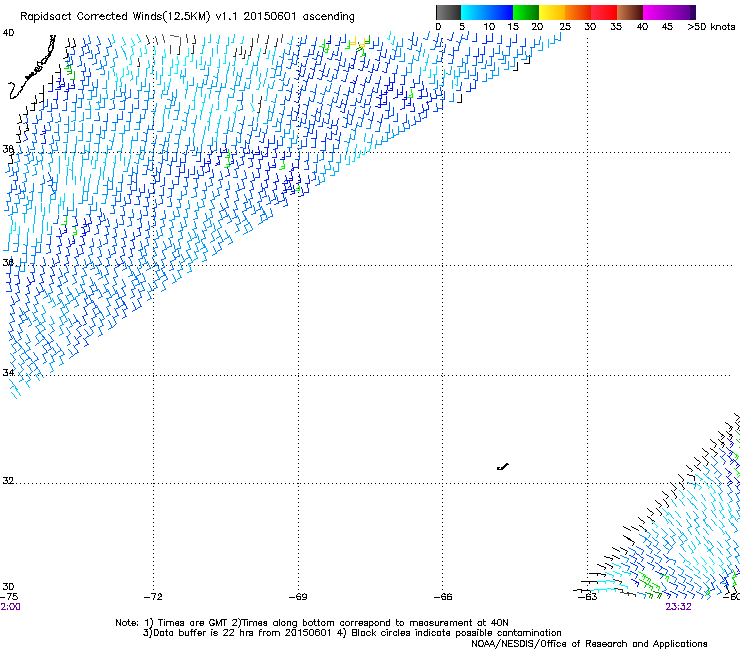Screen dimensions: 740x650
Task: Click the magenta 40–45 knots legend segment
Action: (x=656, y=12)
